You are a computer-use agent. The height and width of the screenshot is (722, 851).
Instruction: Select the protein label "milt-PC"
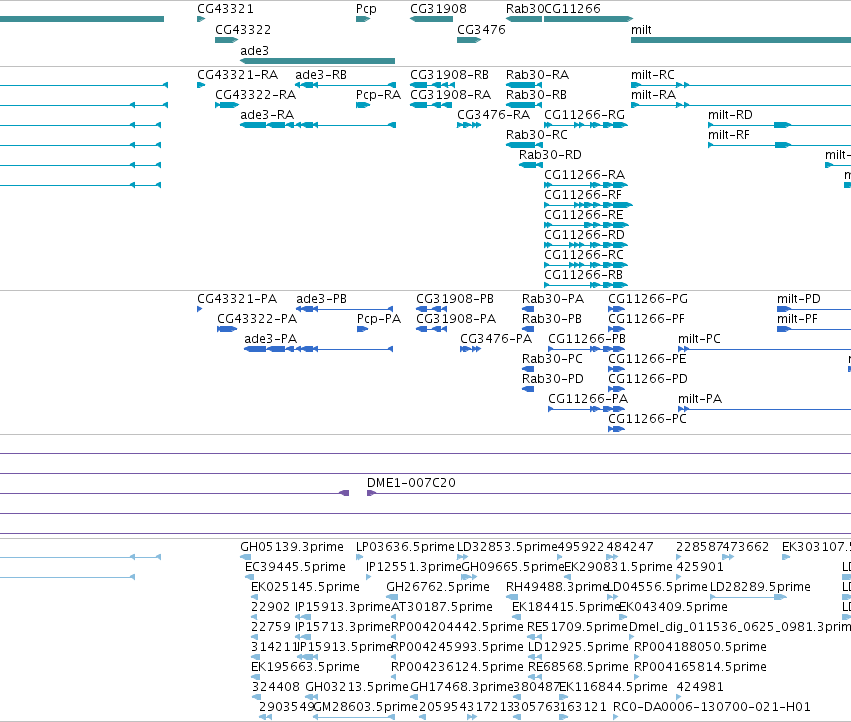699,339
